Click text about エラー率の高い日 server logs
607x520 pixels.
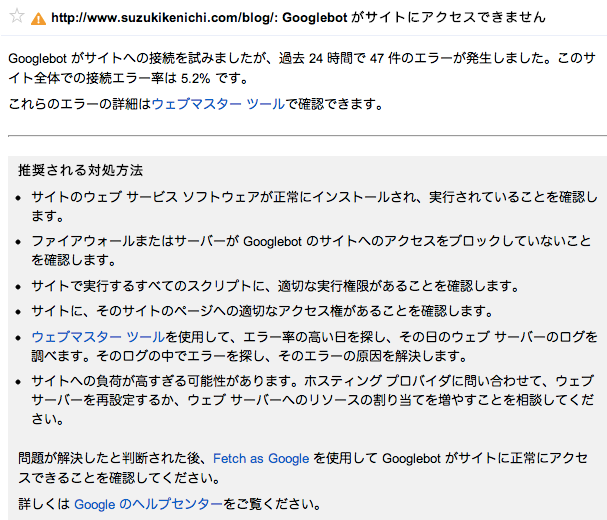click(x=314, y=346)
